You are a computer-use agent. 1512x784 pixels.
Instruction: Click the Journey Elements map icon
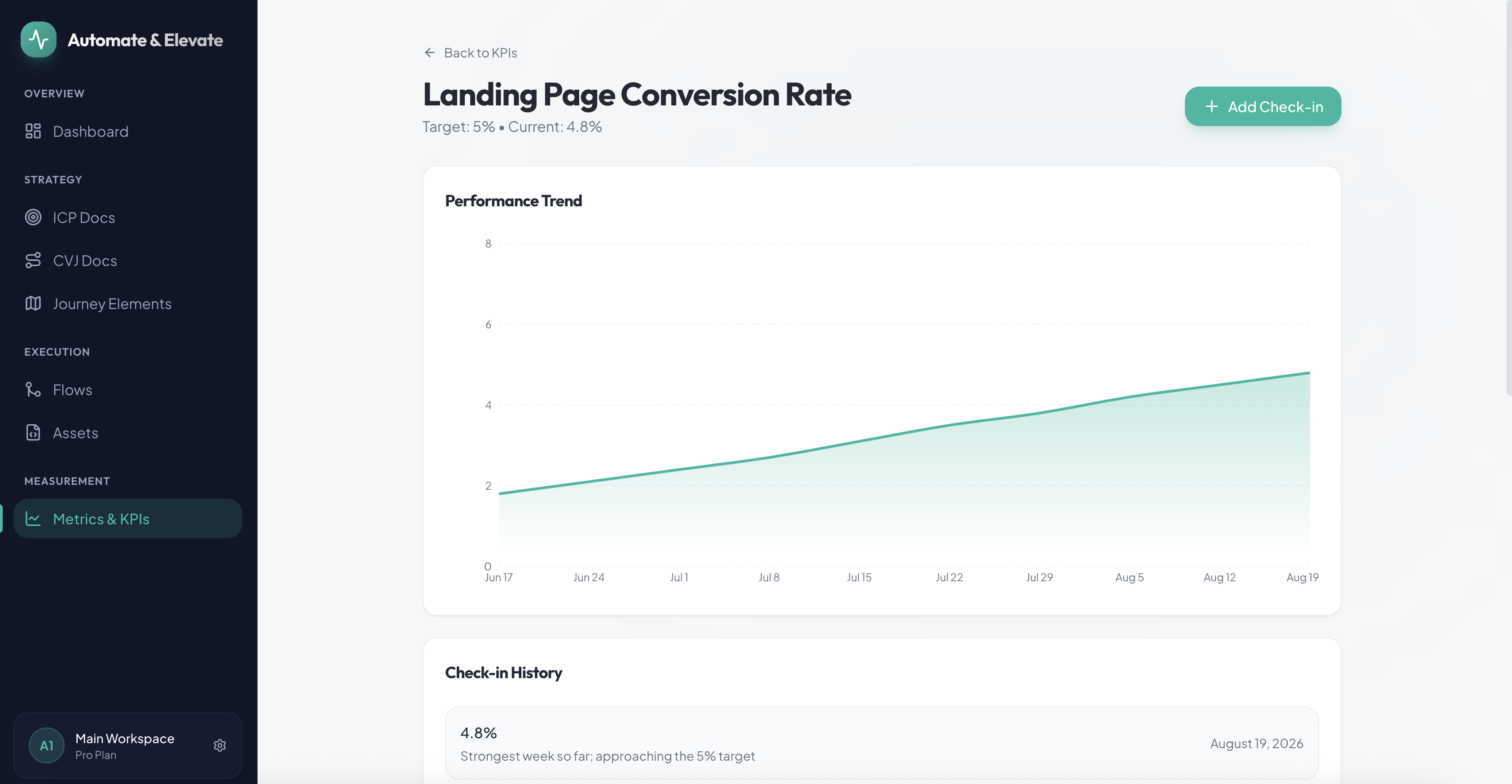pos(33,303)
